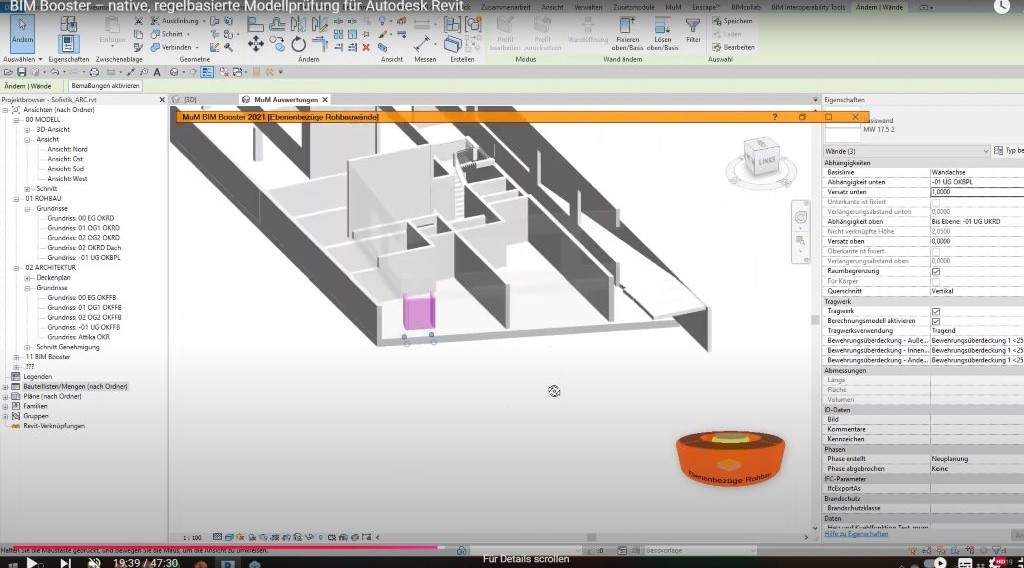Screen dimensions: 1024x568
Task: Click the save icon in quick access toolbar
Action: 22,73
